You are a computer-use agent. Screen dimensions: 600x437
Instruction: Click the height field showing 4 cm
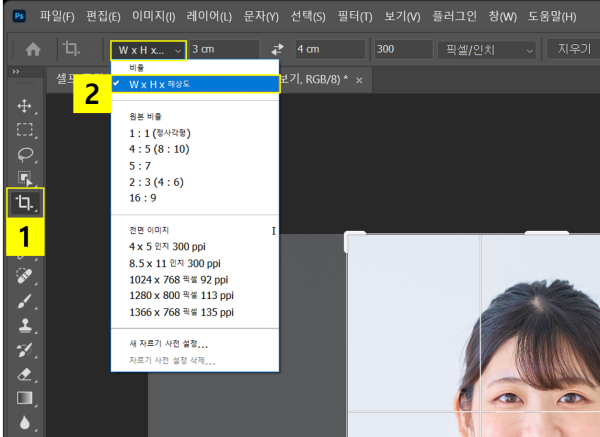[x=330, y=49]
